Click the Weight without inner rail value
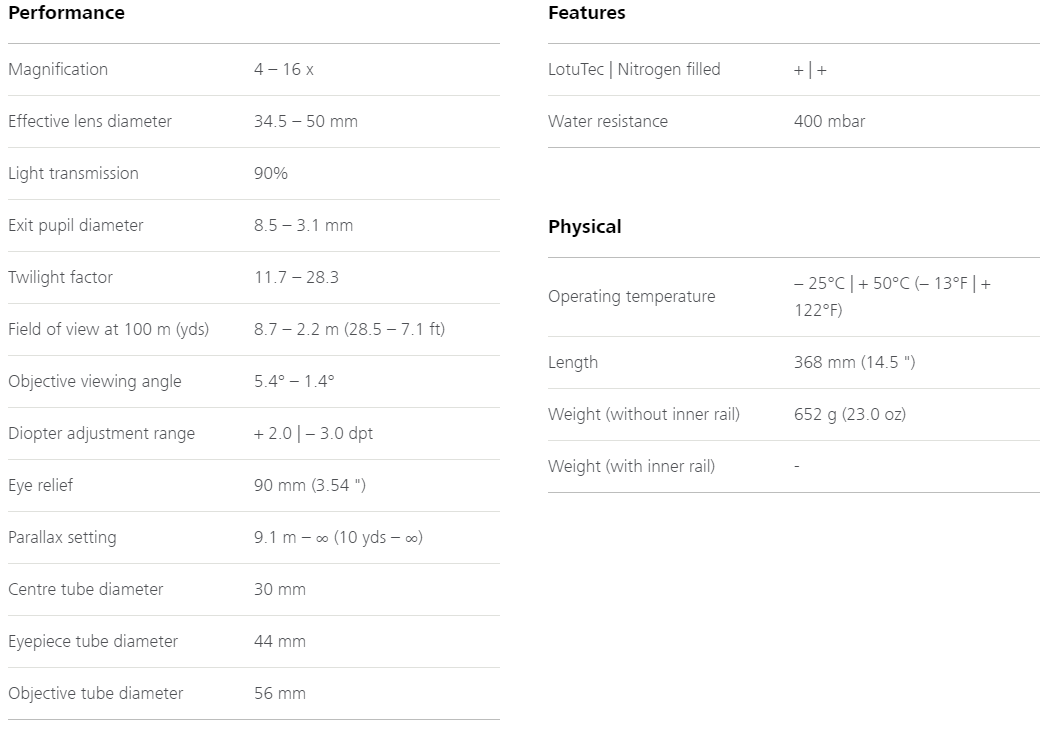The height and width of the screenshot is (734, 1054). 850,414
